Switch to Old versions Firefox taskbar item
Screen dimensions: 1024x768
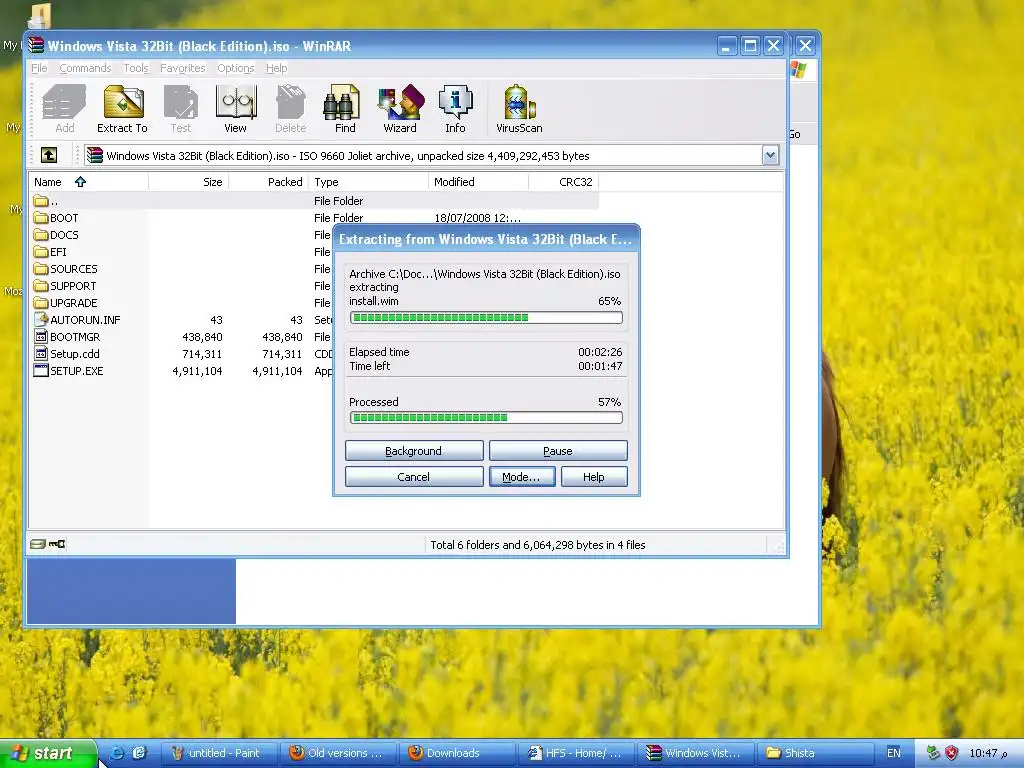pos(336,753)
